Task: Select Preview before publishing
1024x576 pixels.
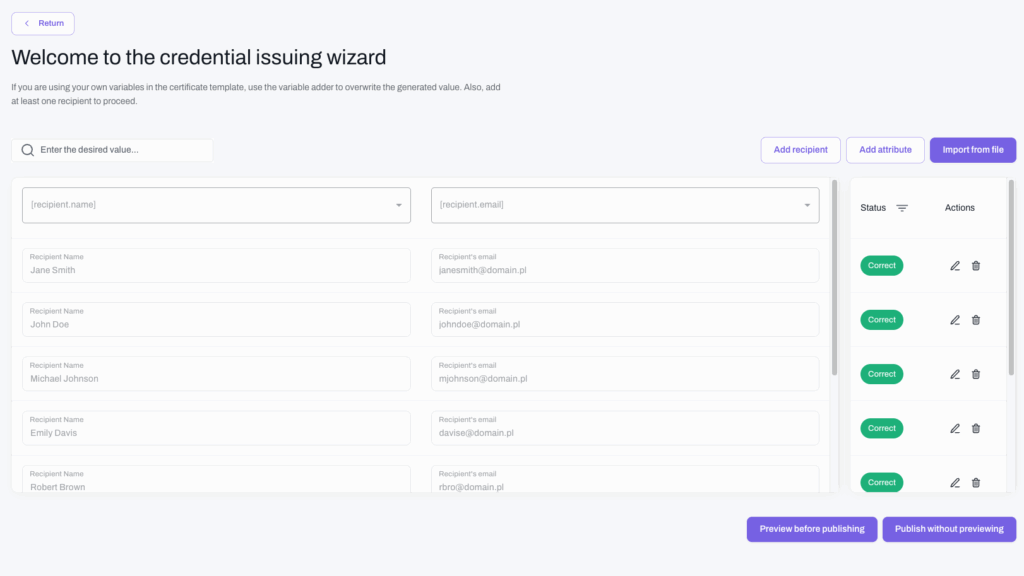Action: point(812,529)
